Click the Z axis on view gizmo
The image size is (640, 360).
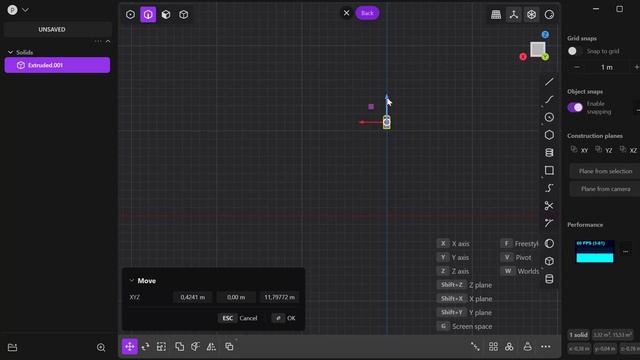[545, 35]
